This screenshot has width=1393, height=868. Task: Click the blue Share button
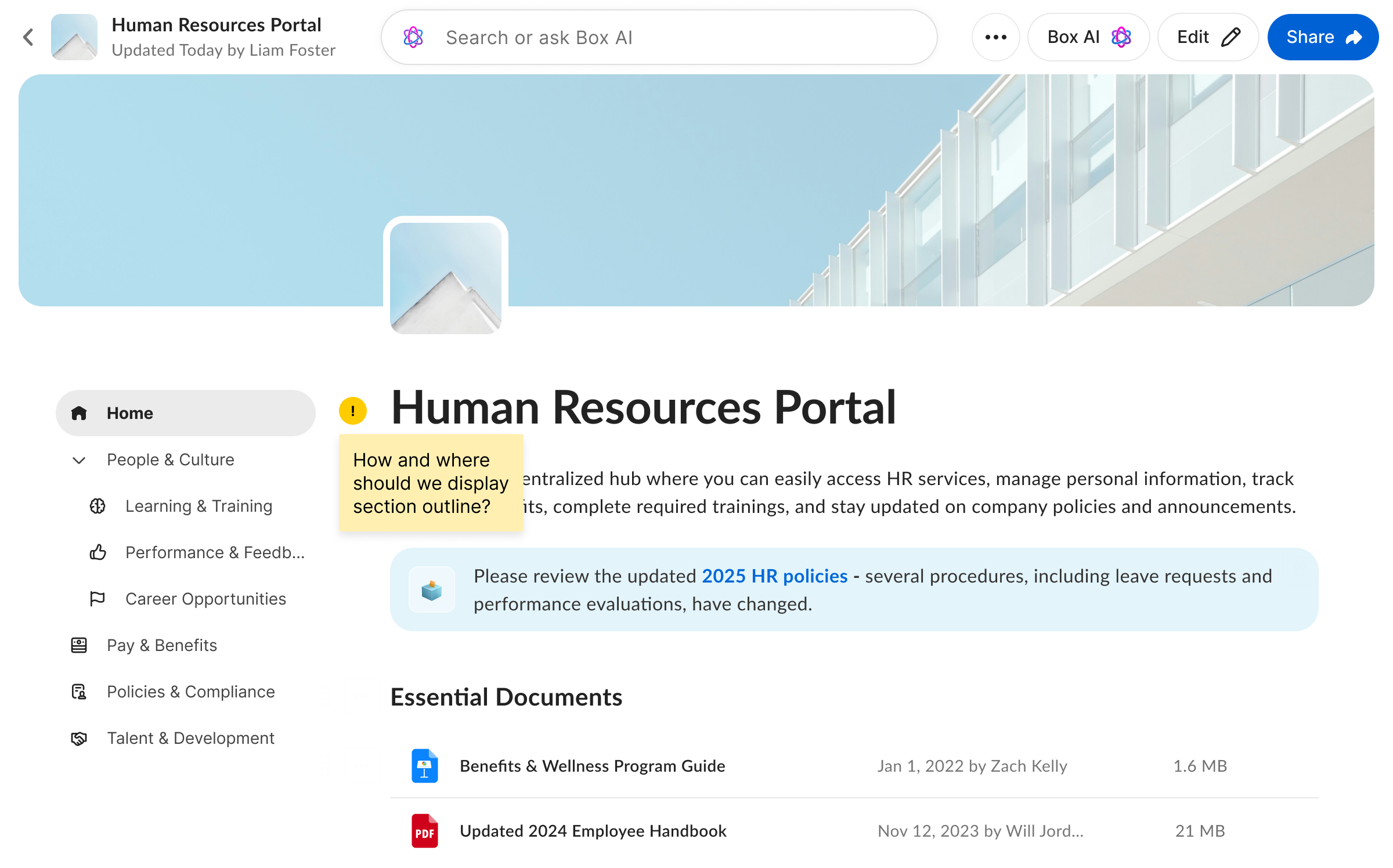[1323, 37]
